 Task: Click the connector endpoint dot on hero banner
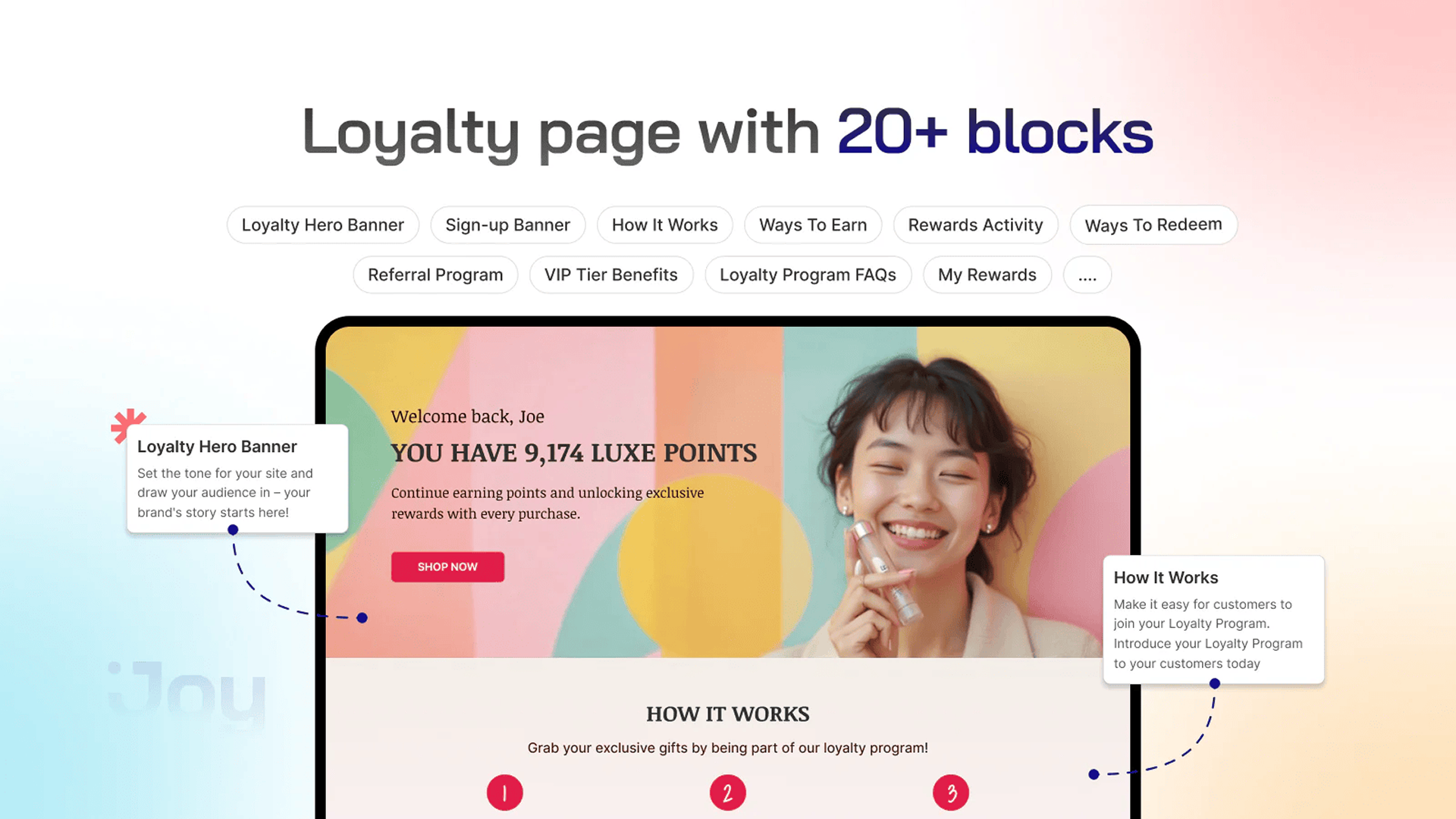[x=362, y=618]
